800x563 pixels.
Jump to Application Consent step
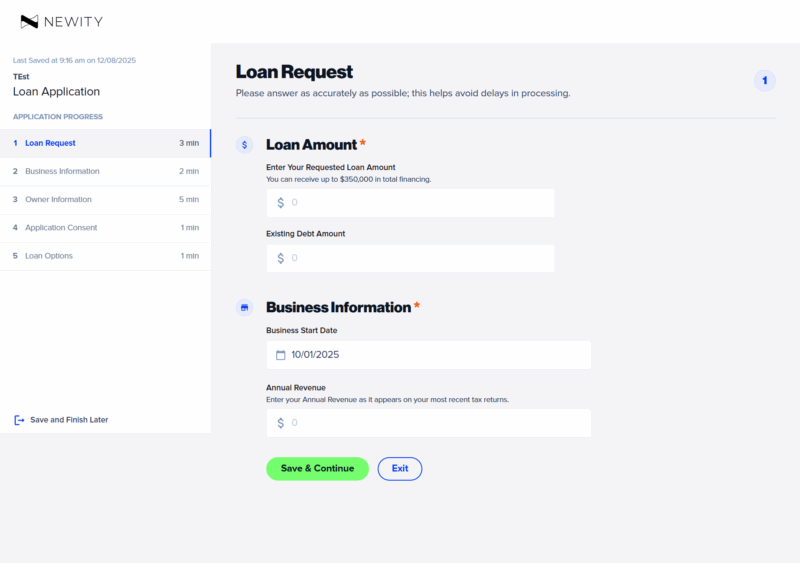[x=61, y=227]
